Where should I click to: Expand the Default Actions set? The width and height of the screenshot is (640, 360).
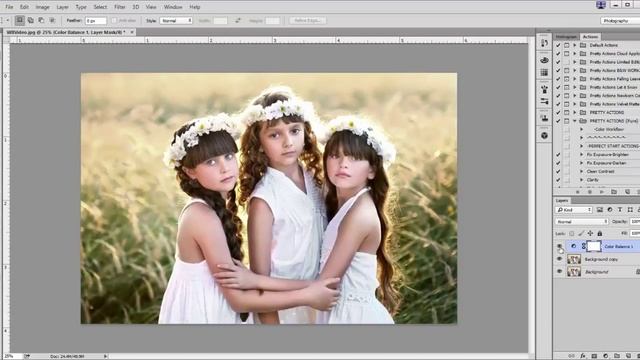[575, 45]
